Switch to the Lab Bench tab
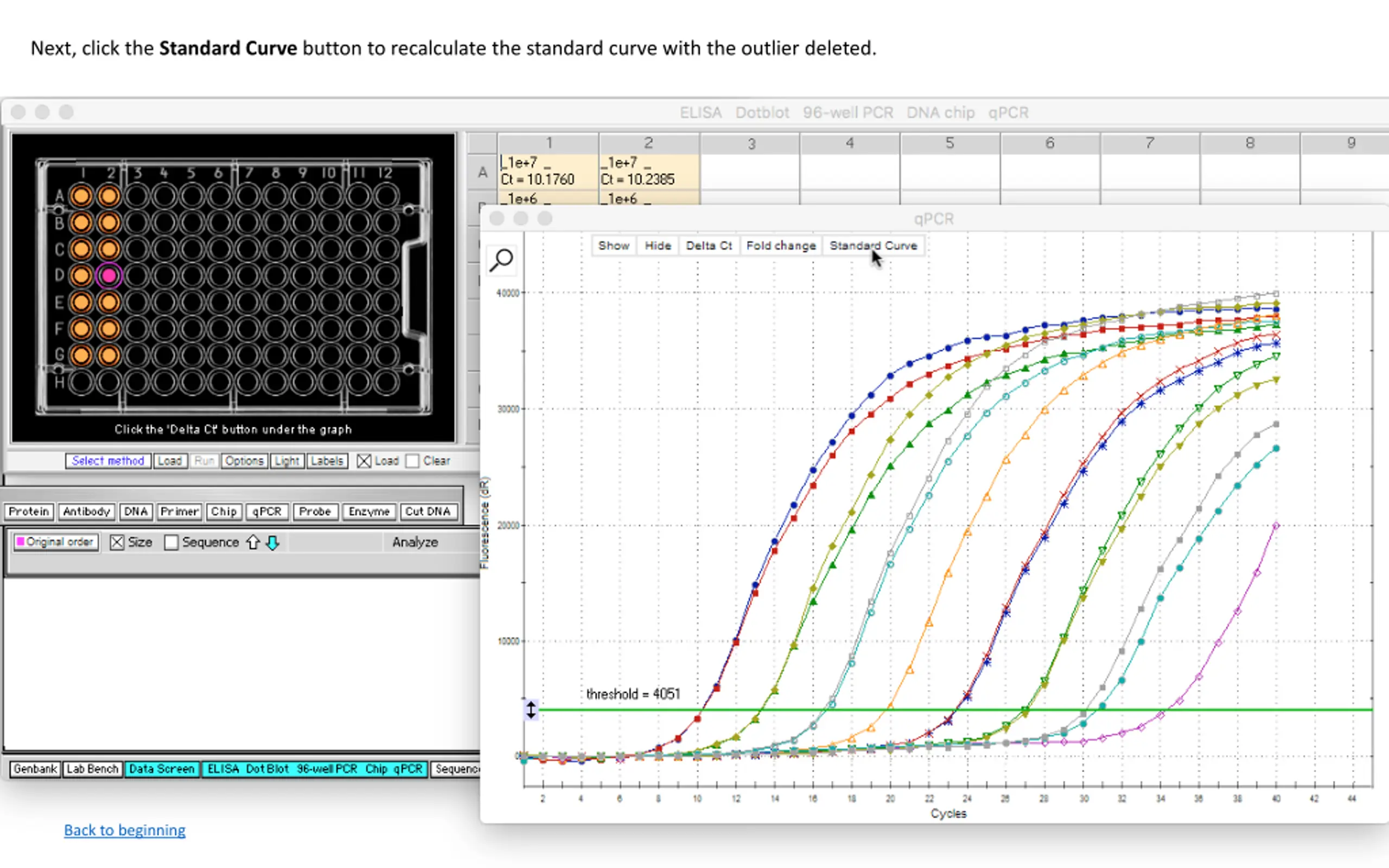The width and height of the screenshot is (1389, 868). click(92, 769)
